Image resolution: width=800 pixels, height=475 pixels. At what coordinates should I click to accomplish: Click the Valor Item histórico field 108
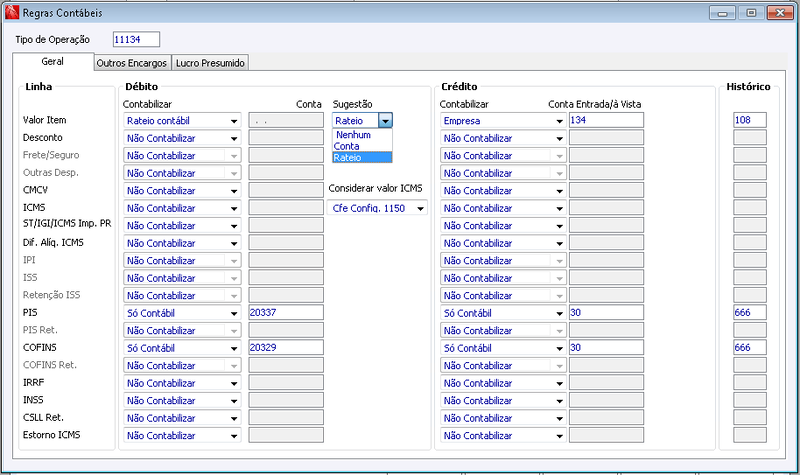click(x=749, y=120)
